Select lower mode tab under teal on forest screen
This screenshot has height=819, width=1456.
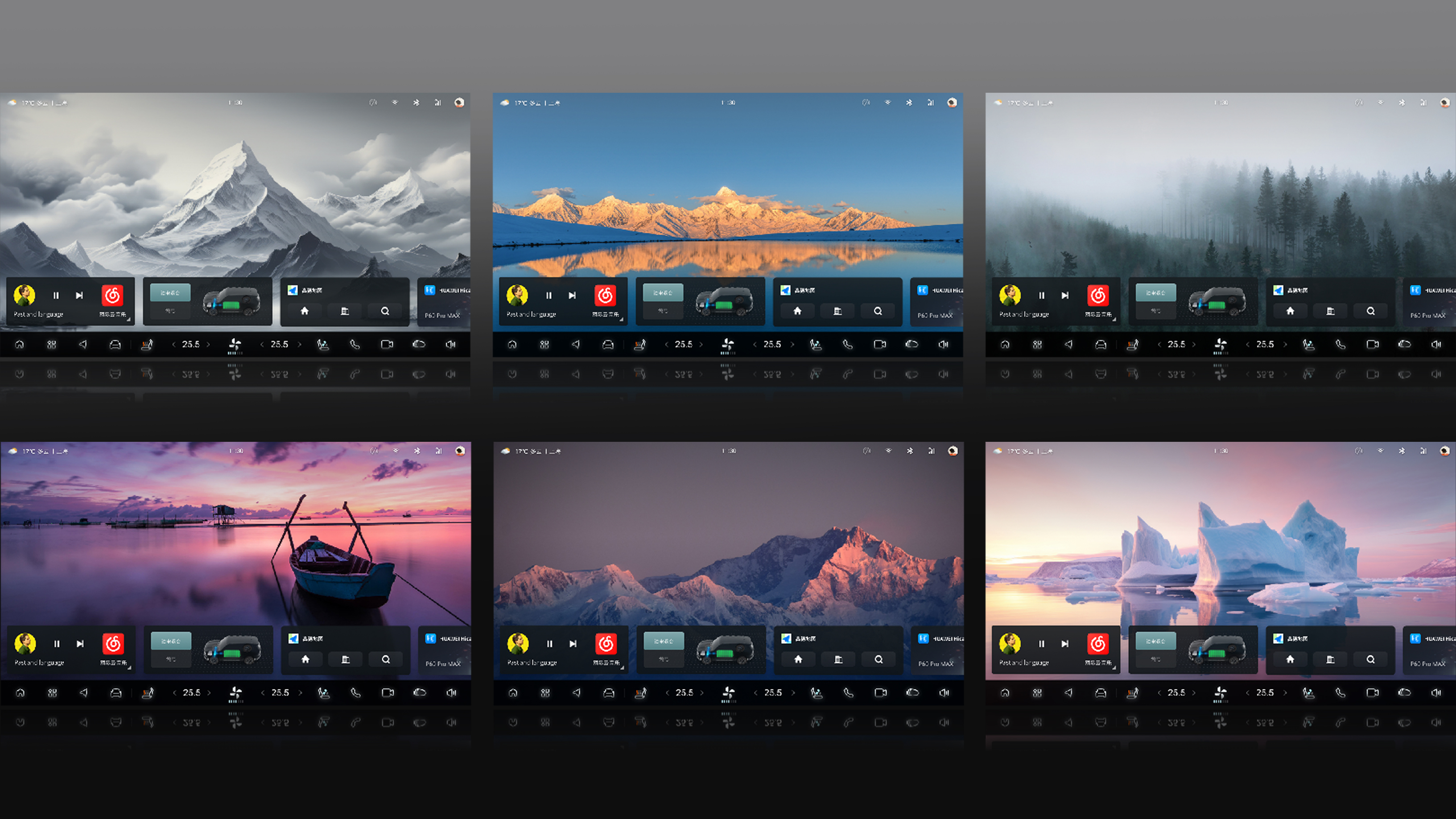click(1155, 311)
